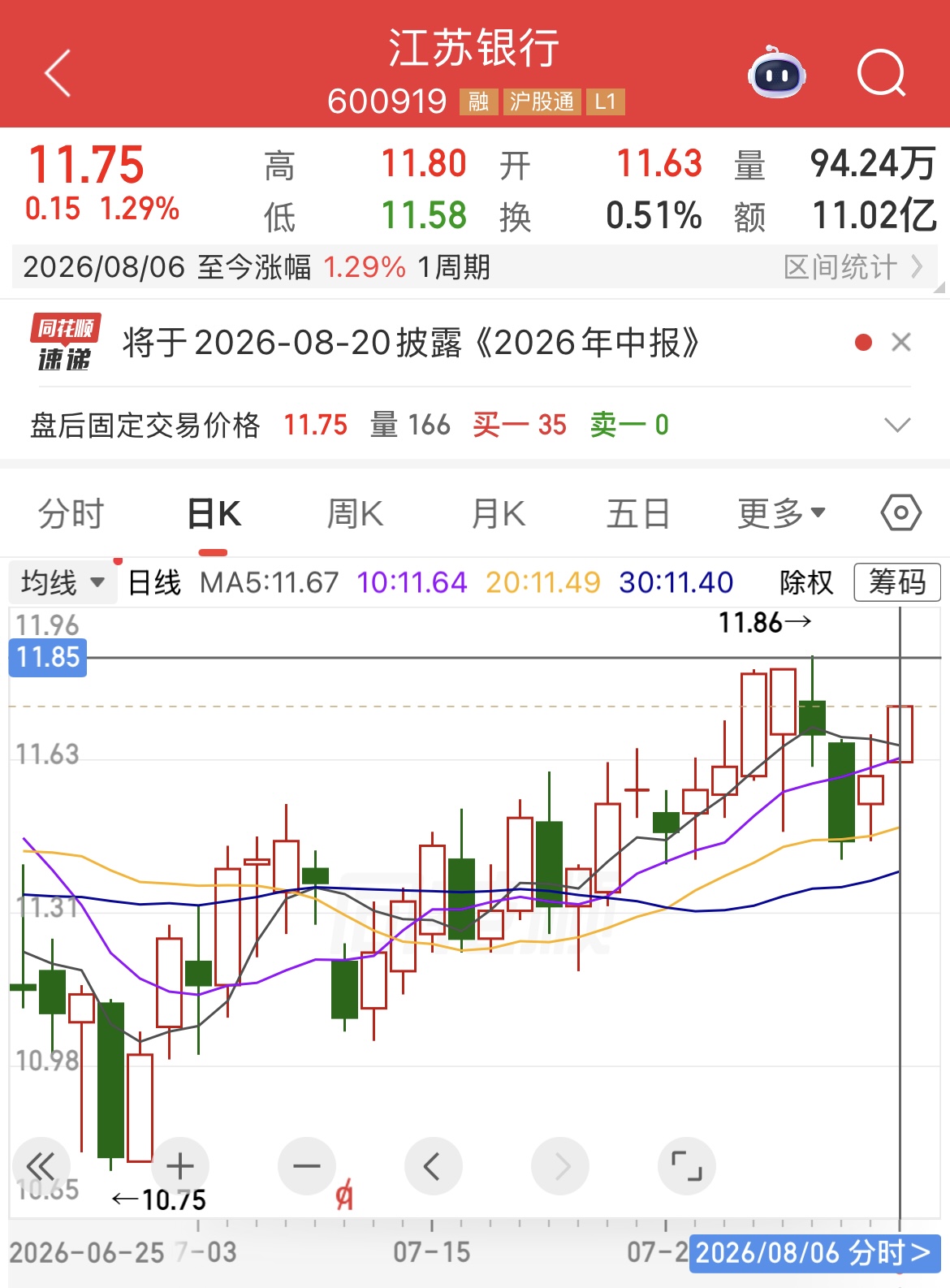Tap the MA5:11.67 indicator value
The height and width of the screenshot is (1288, 950).
270,582
